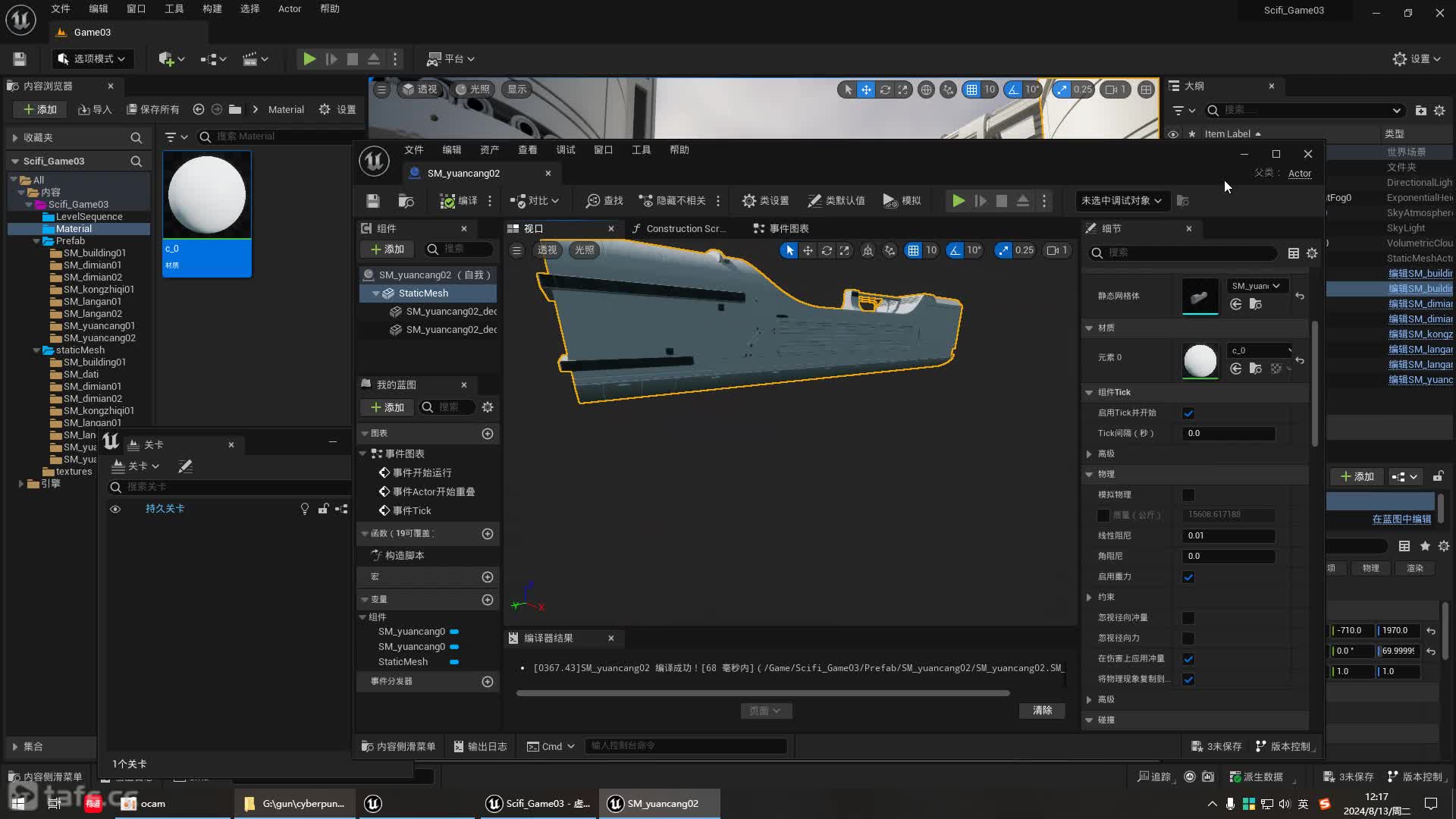This screenshot has width=1456, height=819.
Task: Stop playback in blueprint editor toolbar
Action: coord(1001,201)
